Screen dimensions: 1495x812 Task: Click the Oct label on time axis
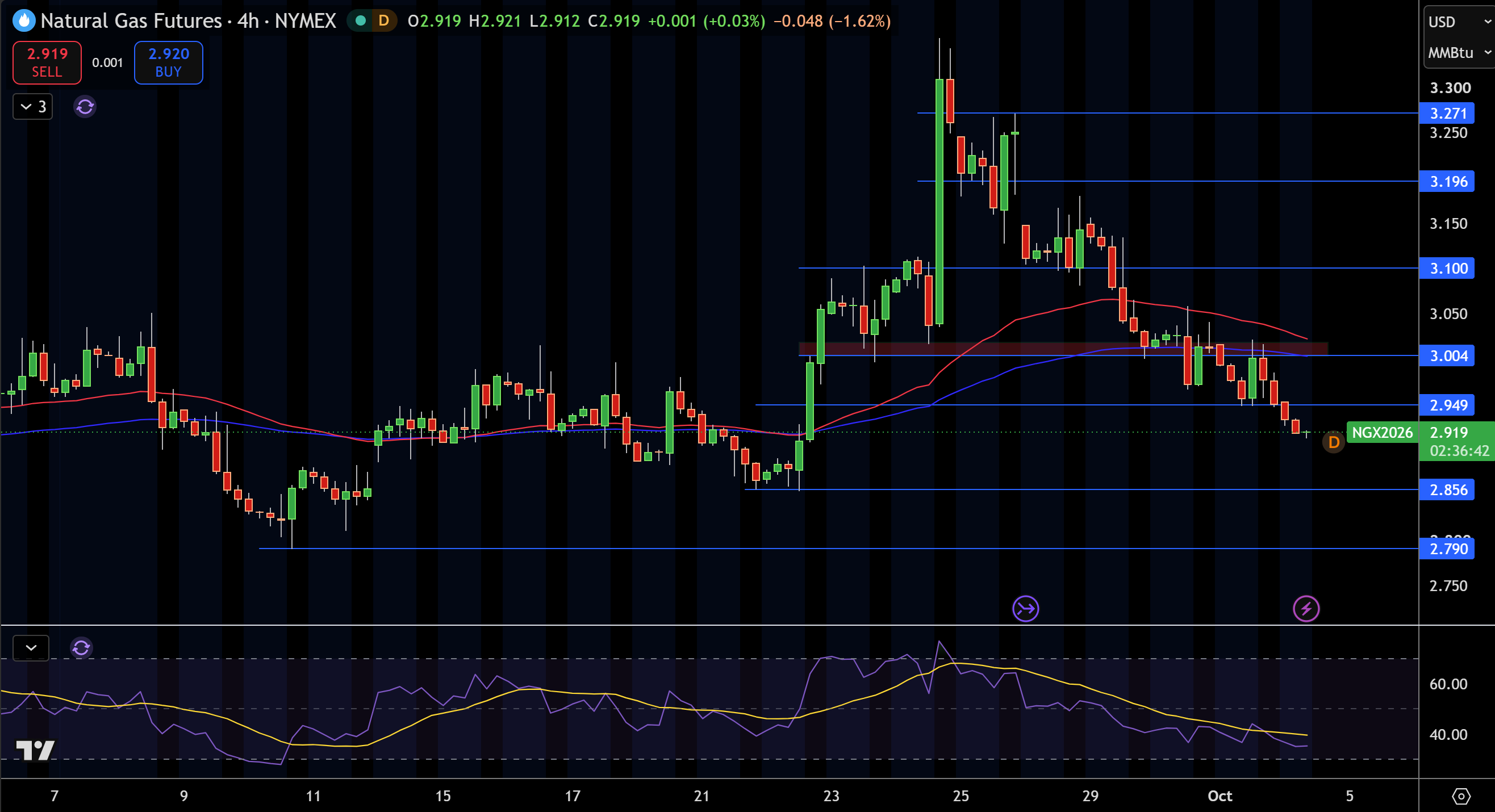(x=1220, y=796)
